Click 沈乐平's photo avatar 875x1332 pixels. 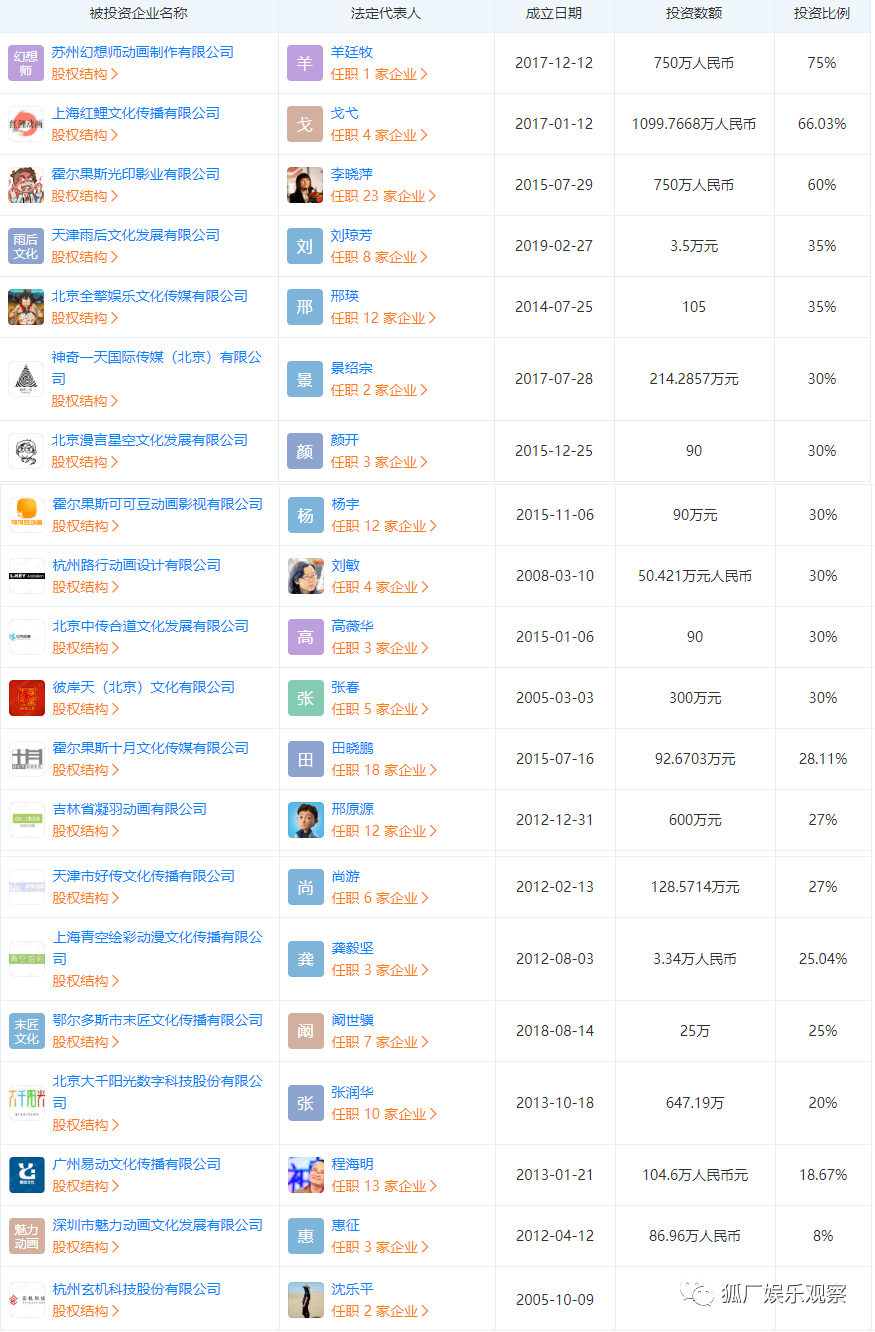point(306,1300)
